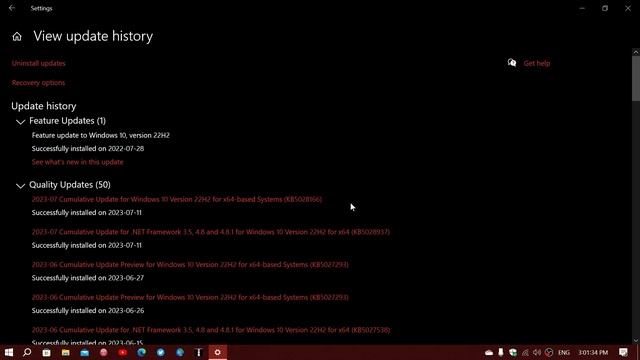Go back with the Settings back arrow
The height and width of the screenshot is (360, 640).
[x=12, y=8]
